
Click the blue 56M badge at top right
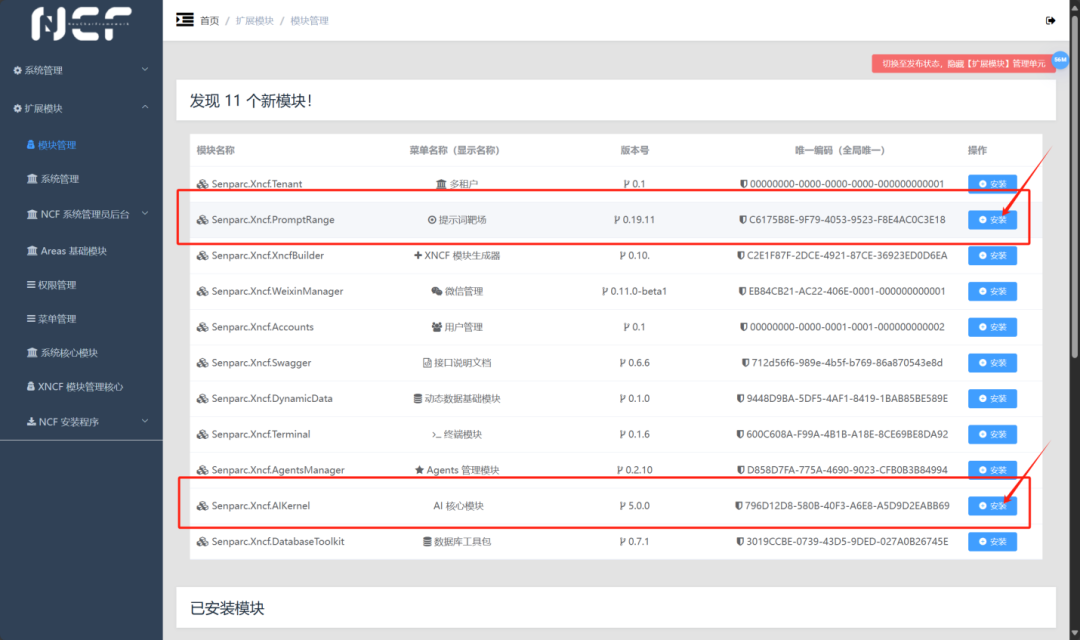point(1060,60)
